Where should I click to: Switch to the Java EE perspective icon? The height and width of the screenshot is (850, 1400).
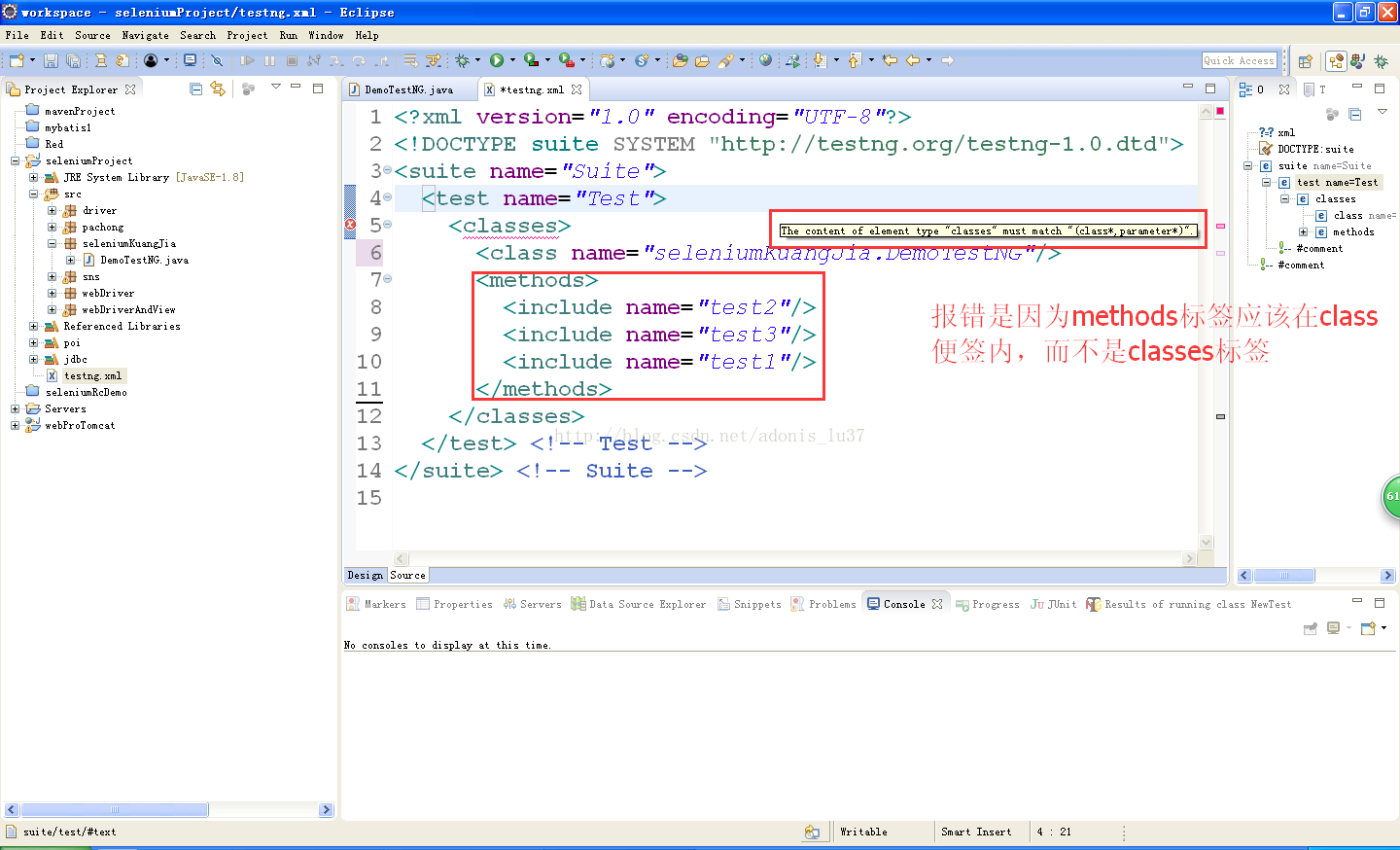point(1337,61)
